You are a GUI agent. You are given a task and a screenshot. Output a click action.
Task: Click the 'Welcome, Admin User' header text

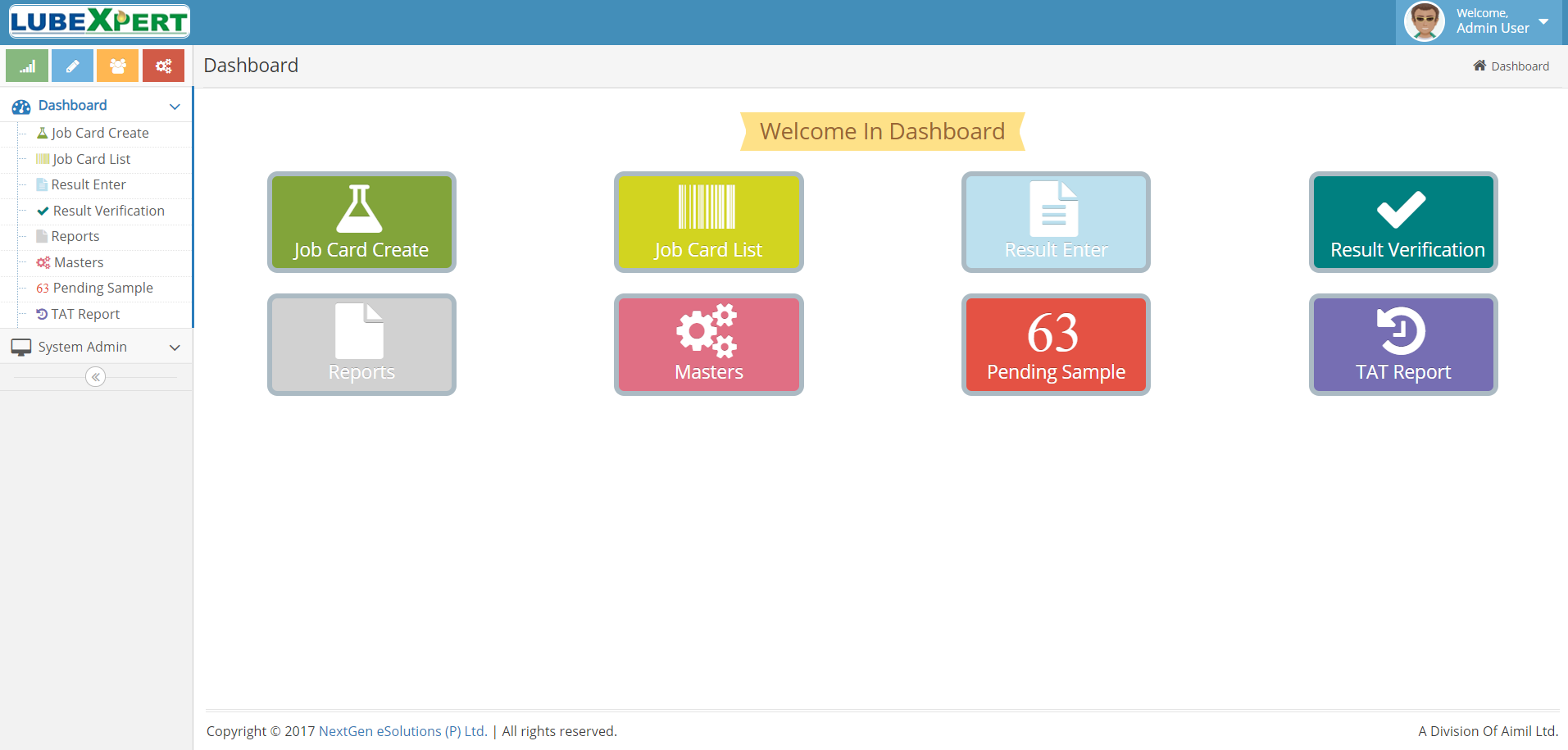click(1493, 21)
